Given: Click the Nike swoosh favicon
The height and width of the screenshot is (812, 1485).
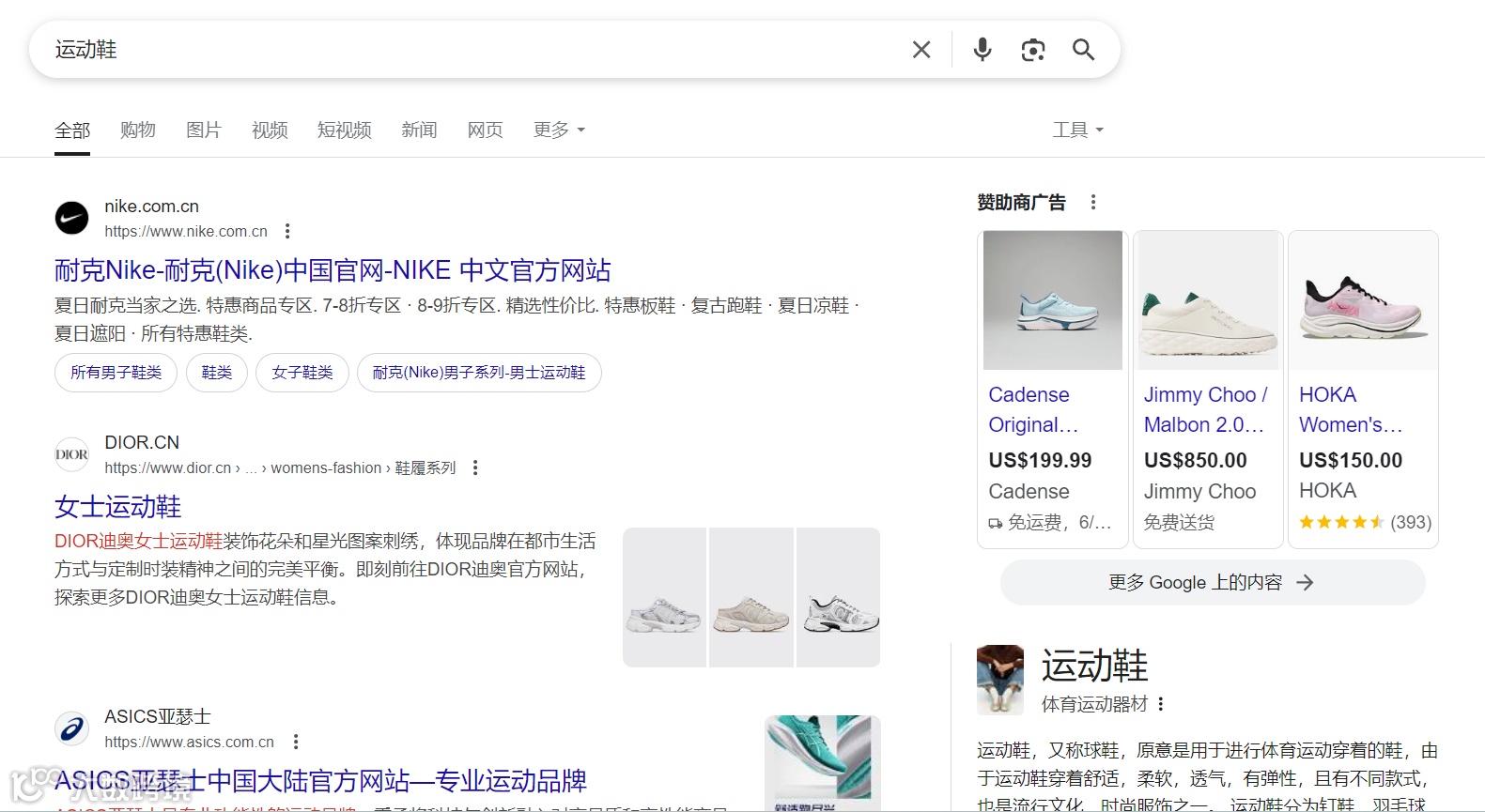Looking at the screenshot, I should coord(71,218).
